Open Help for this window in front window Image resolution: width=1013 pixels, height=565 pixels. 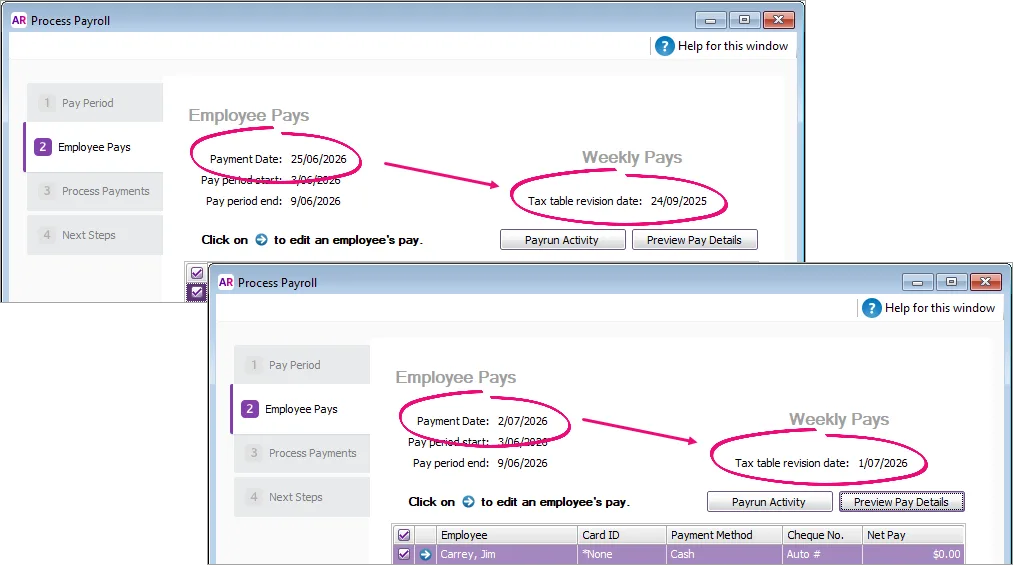tap(928, 308)
